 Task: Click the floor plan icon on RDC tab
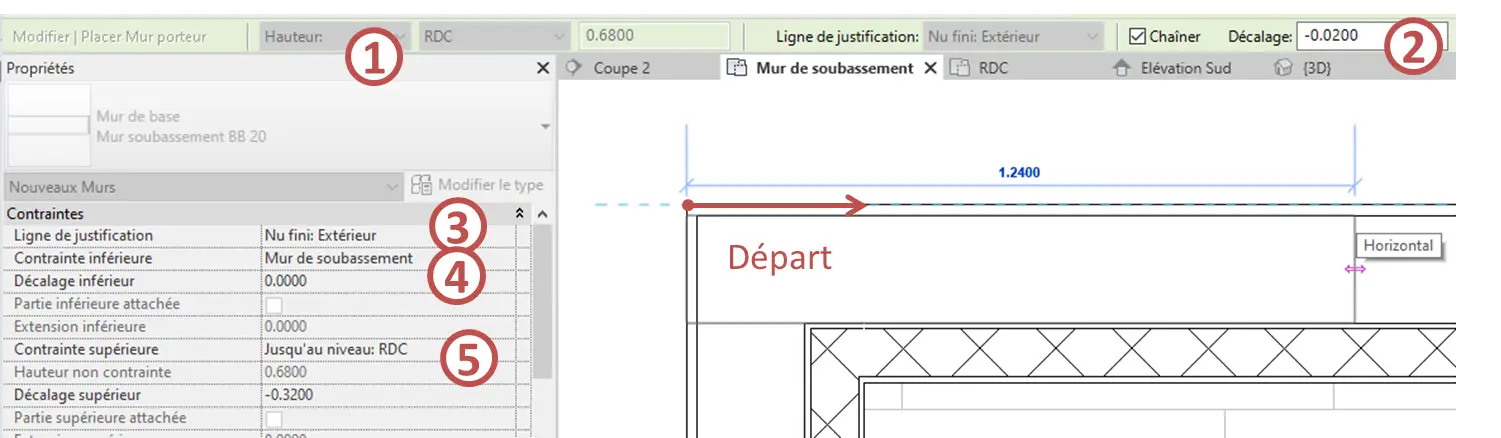click(x=960, y=68)
